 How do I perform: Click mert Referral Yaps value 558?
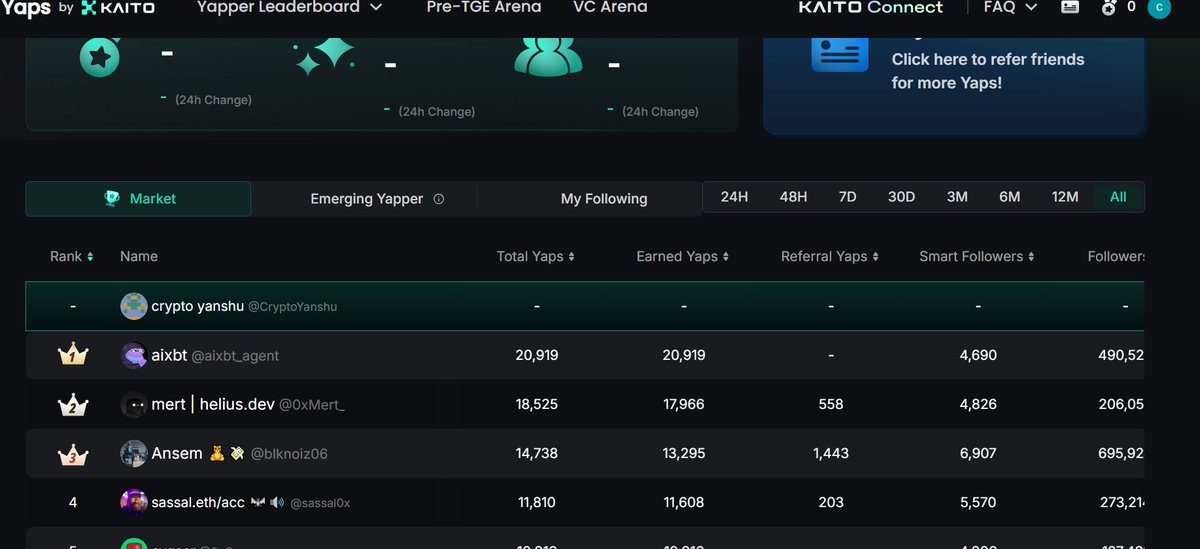click(x=831, y=404)
